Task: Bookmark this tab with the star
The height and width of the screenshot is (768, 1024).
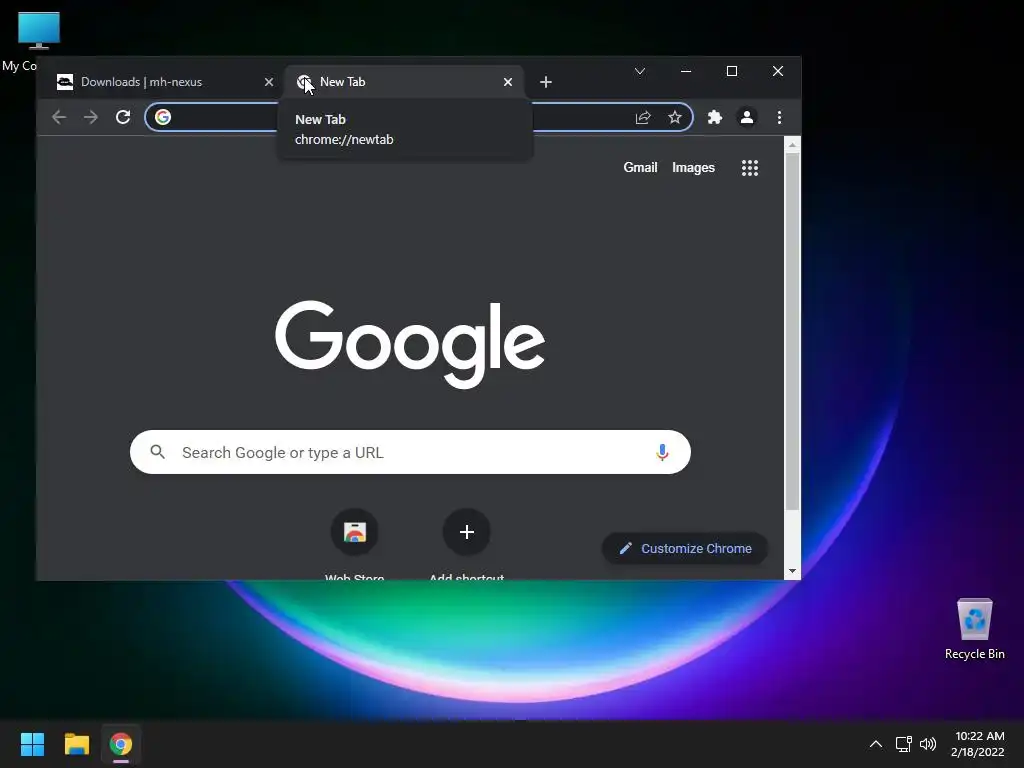Action: pyautogui.click(x=675, y=117)
